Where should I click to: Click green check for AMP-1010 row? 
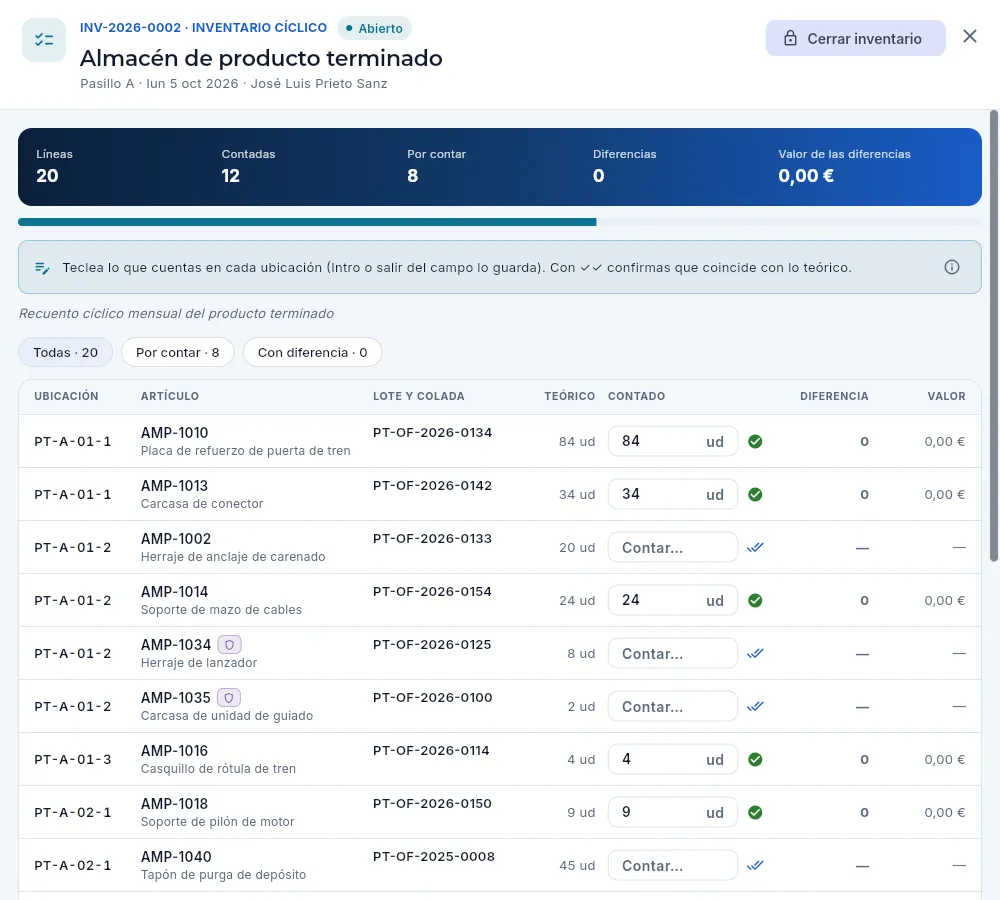click(755, 441)
